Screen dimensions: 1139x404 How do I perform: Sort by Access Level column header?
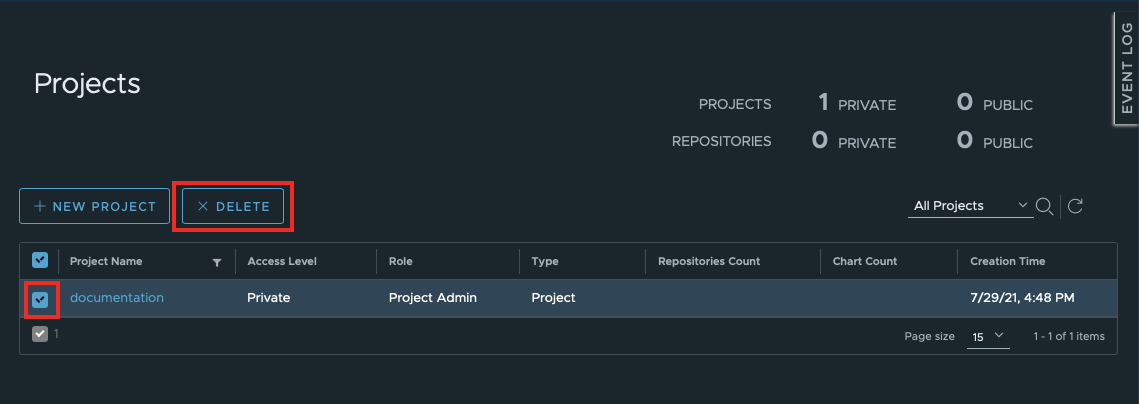click(x=282, y=262)
